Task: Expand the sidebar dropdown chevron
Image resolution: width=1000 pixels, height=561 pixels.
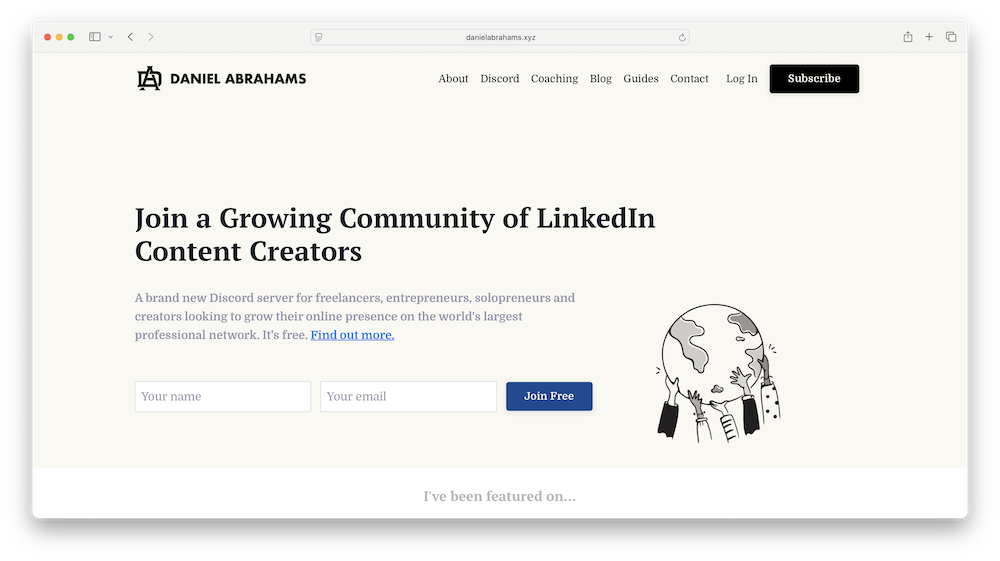Action: [111, 37]
